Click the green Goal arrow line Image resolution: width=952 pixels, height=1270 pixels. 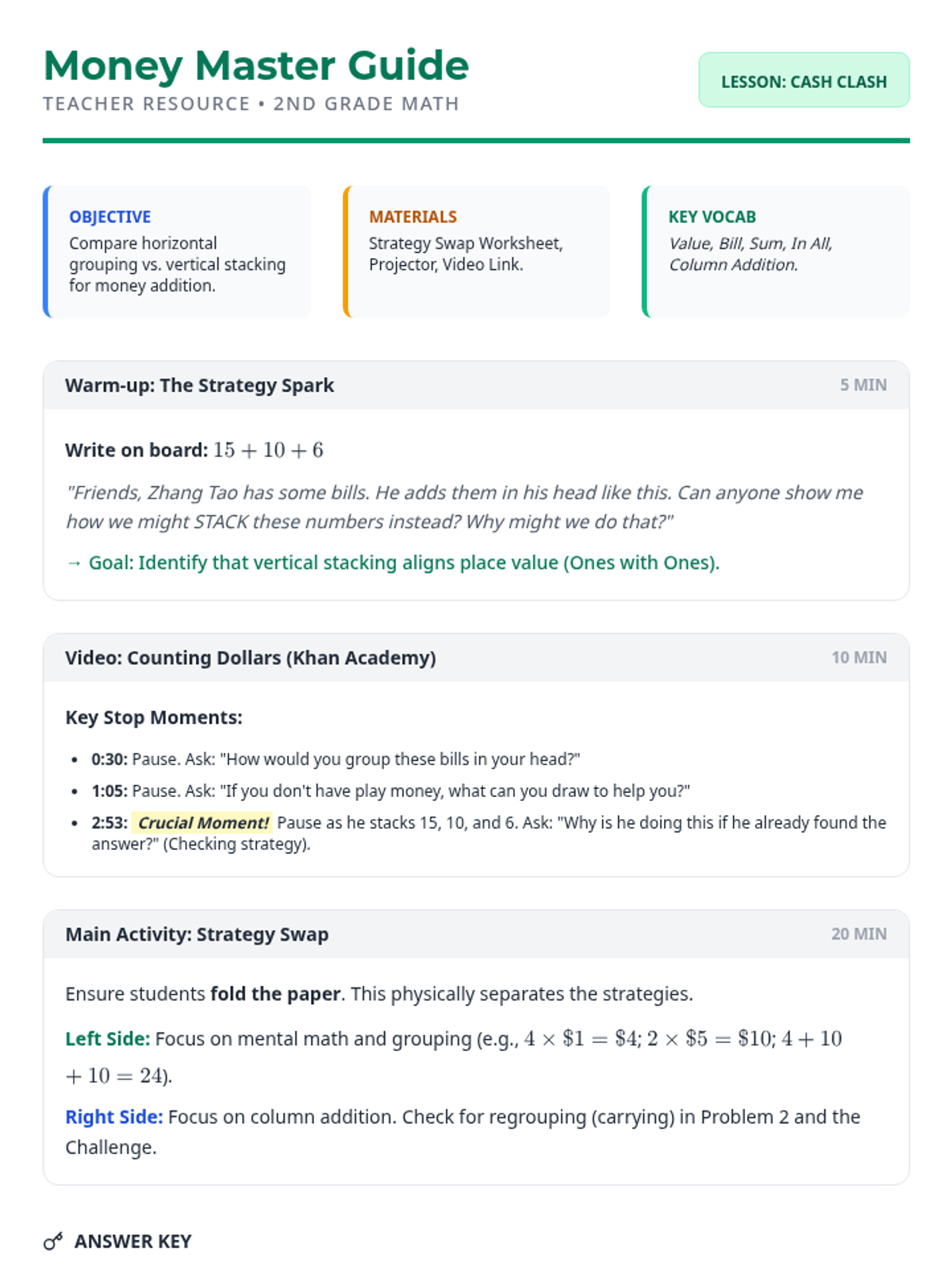393,563
